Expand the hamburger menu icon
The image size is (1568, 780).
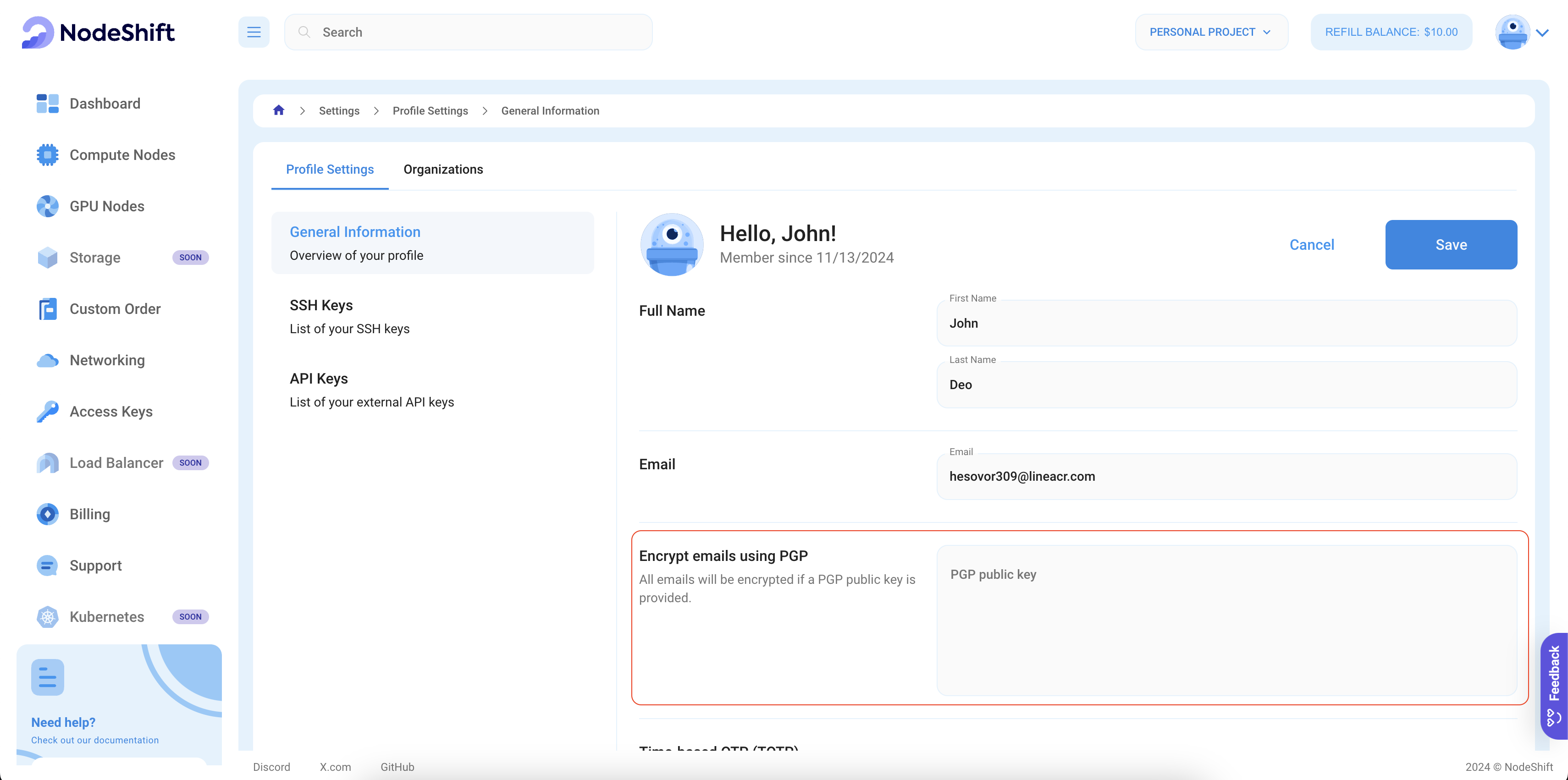tap(253, 32)
